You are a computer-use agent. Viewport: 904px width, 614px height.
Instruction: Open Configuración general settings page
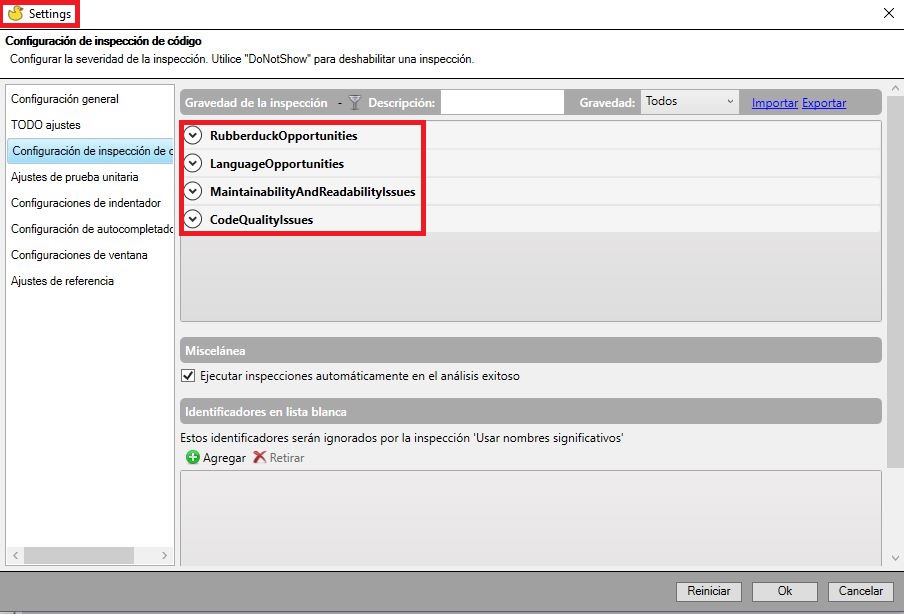(x=65, y=99)
